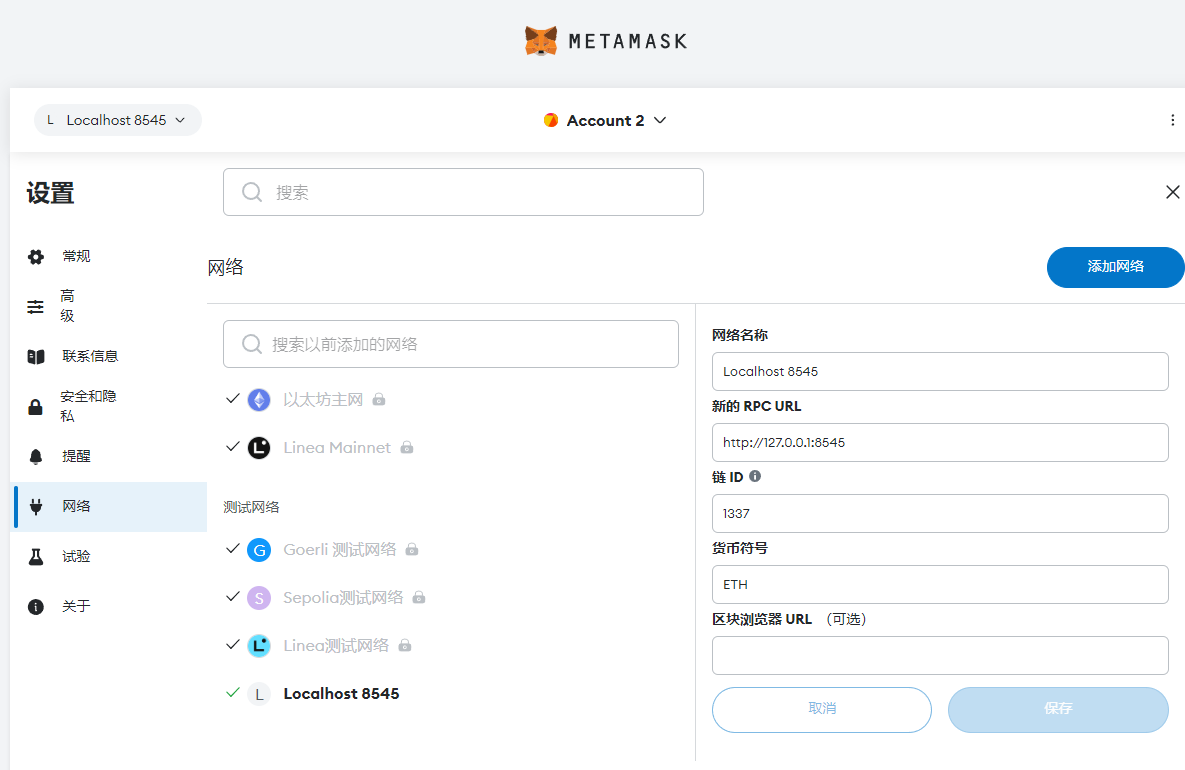Click the 测试网络 section heading

pyautogui.click(x=251, y=507)
